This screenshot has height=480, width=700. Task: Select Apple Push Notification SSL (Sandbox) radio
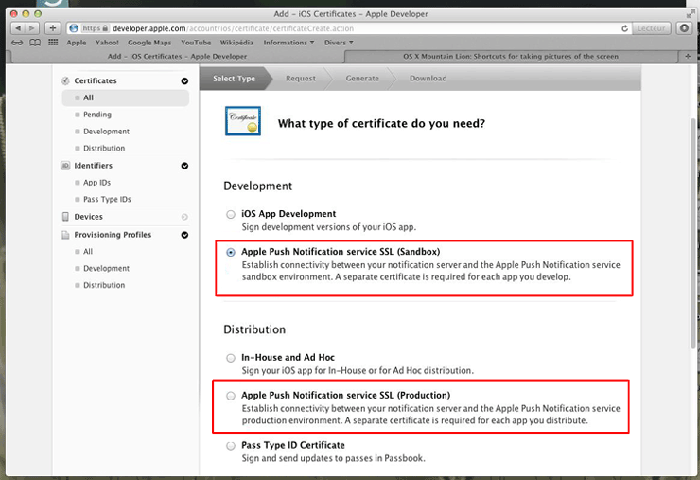tap(230, 252)
